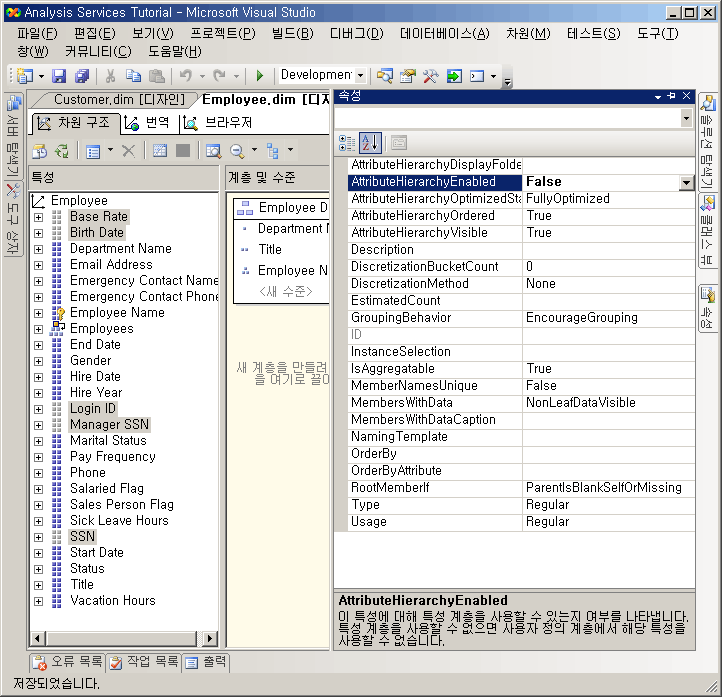
Task: Open the solution configuration Development dropdown
Action: point(361,75)
